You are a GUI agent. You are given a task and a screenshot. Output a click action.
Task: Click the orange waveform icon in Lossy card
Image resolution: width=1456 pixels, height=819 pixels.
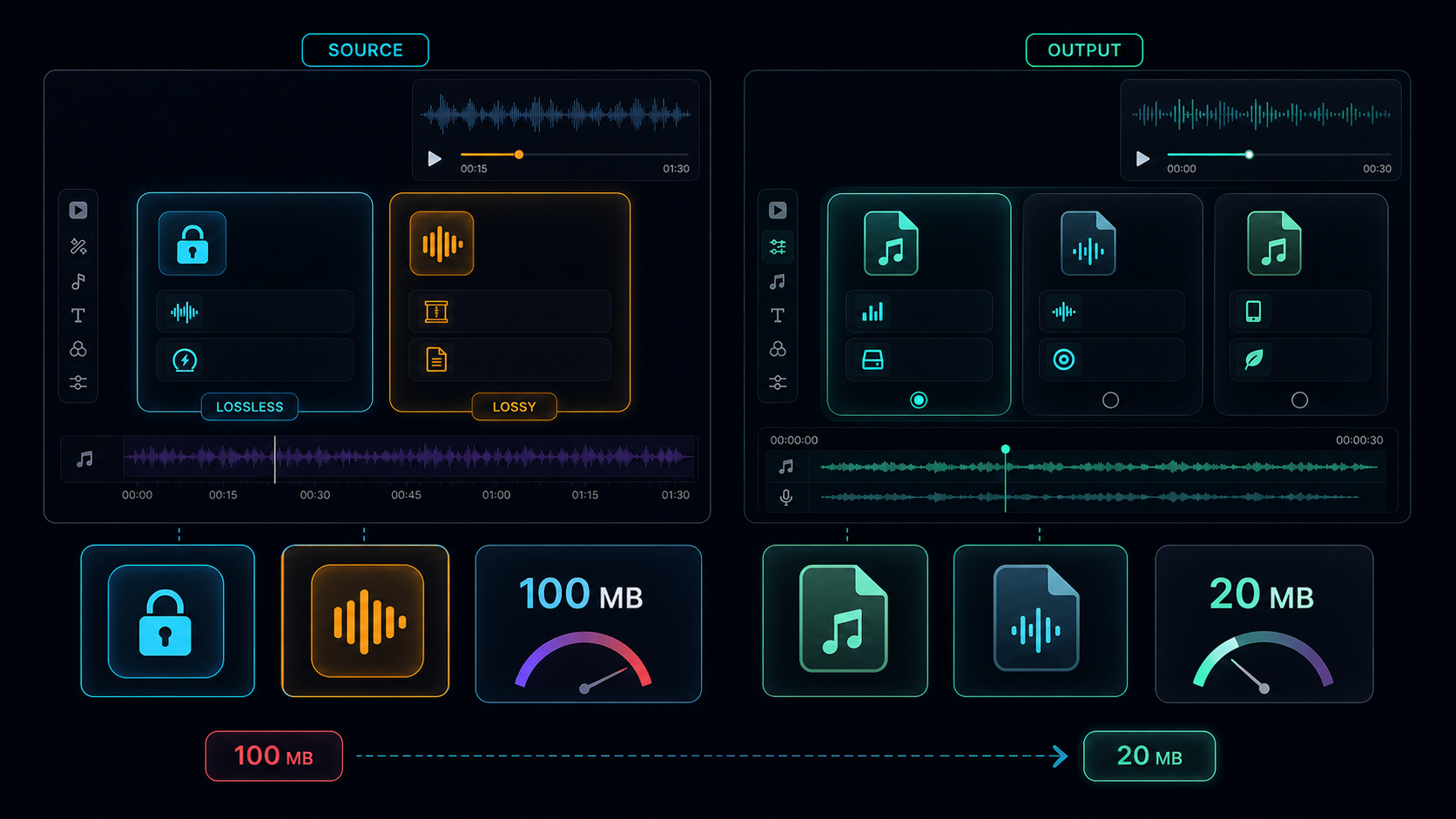[442, 244]
